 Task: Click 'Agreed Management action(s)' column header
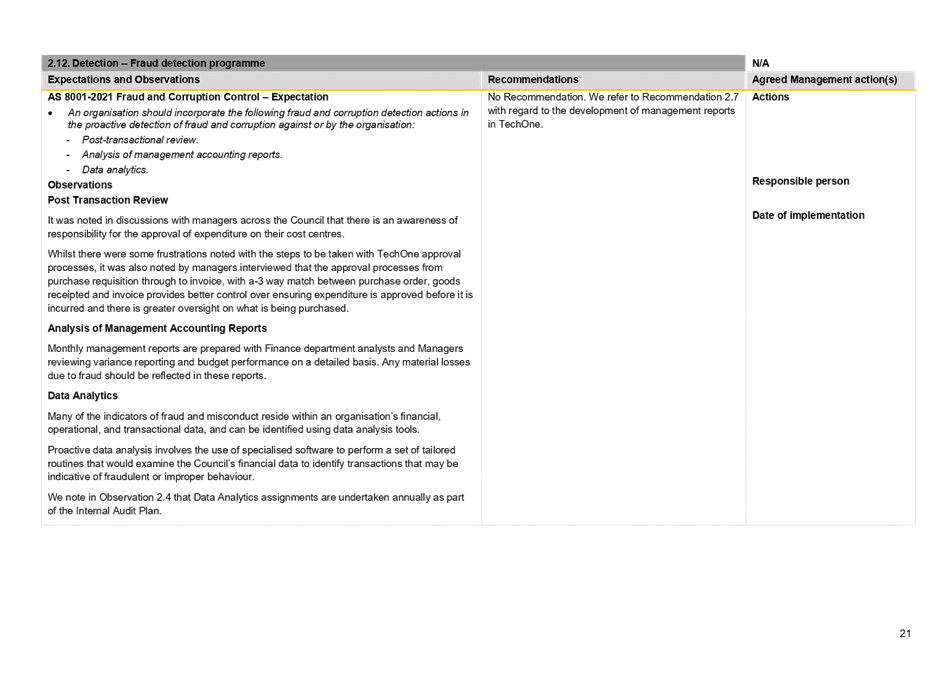(x=824, y=80)
